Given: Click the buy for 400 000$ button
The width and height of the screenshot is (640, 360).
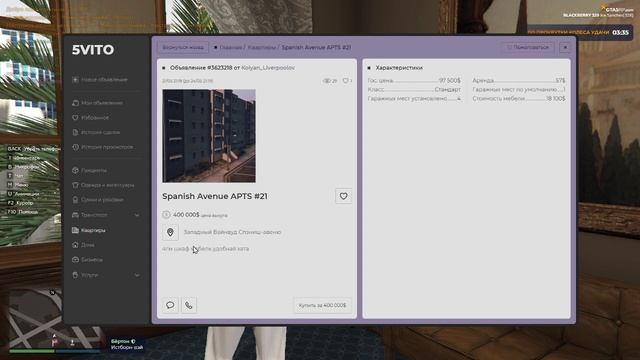Looking at the screenshot, I should [x=322, y=305].
